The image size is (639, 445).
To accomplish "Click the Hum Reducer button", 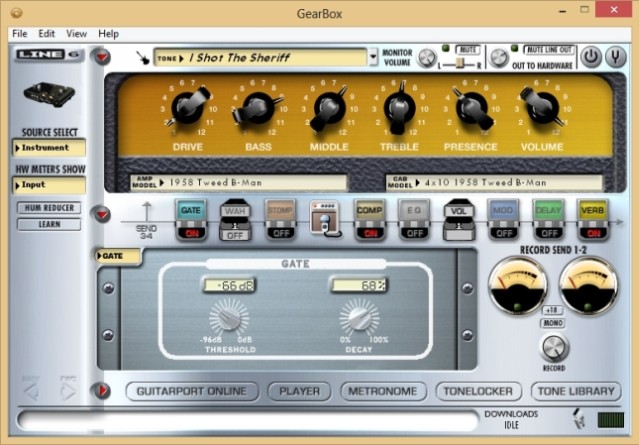I will [x=49, y=208].
